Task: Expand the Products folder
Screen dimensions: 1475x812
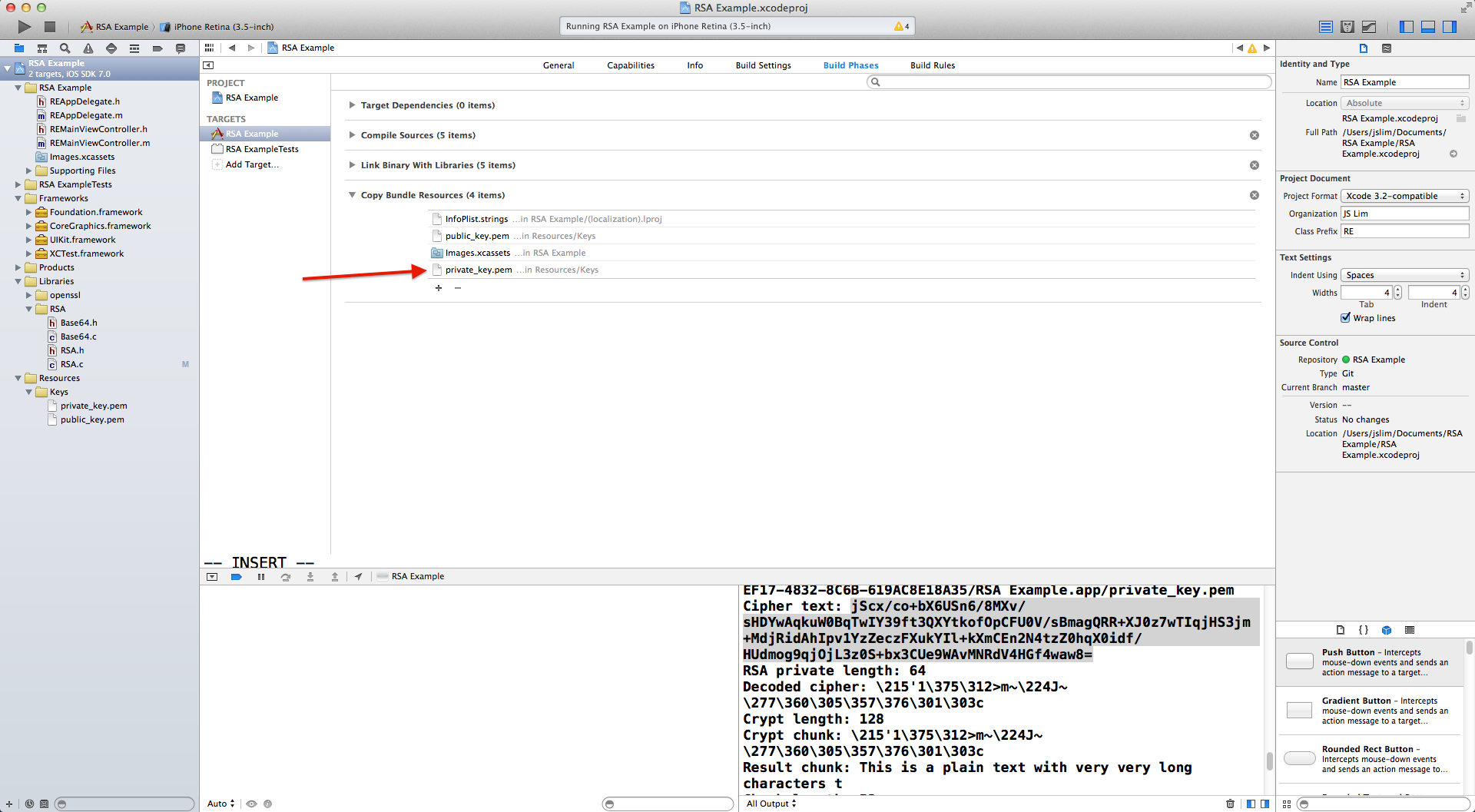Action: (x=18, y=267)
